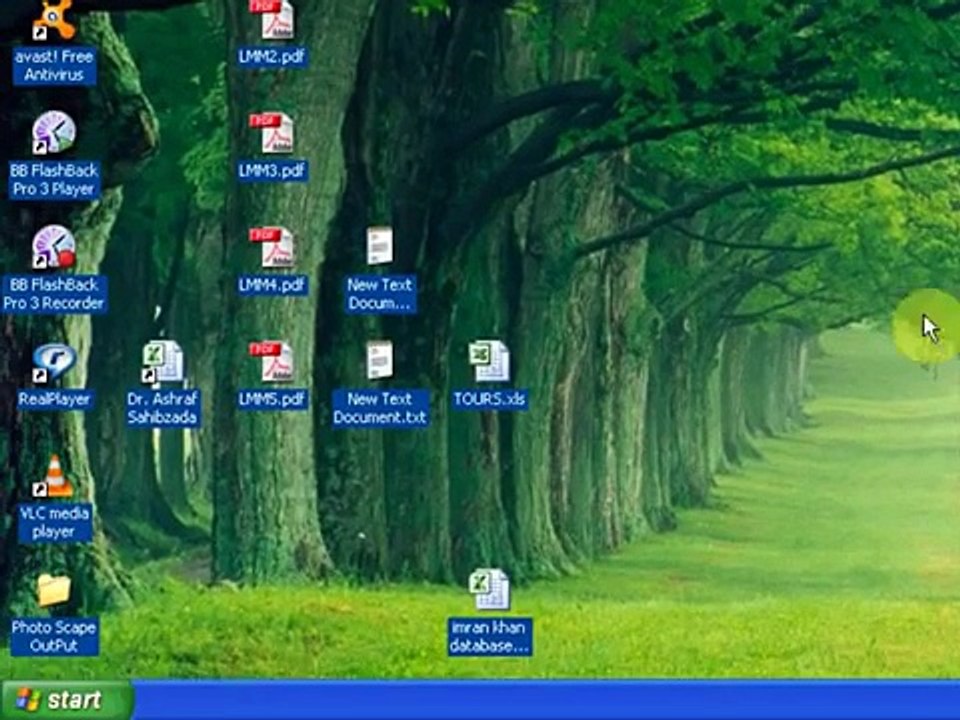Viewport: 960px width, 720px height.
Task: Click the empty blue taskbar area
Action: (546, 700)
